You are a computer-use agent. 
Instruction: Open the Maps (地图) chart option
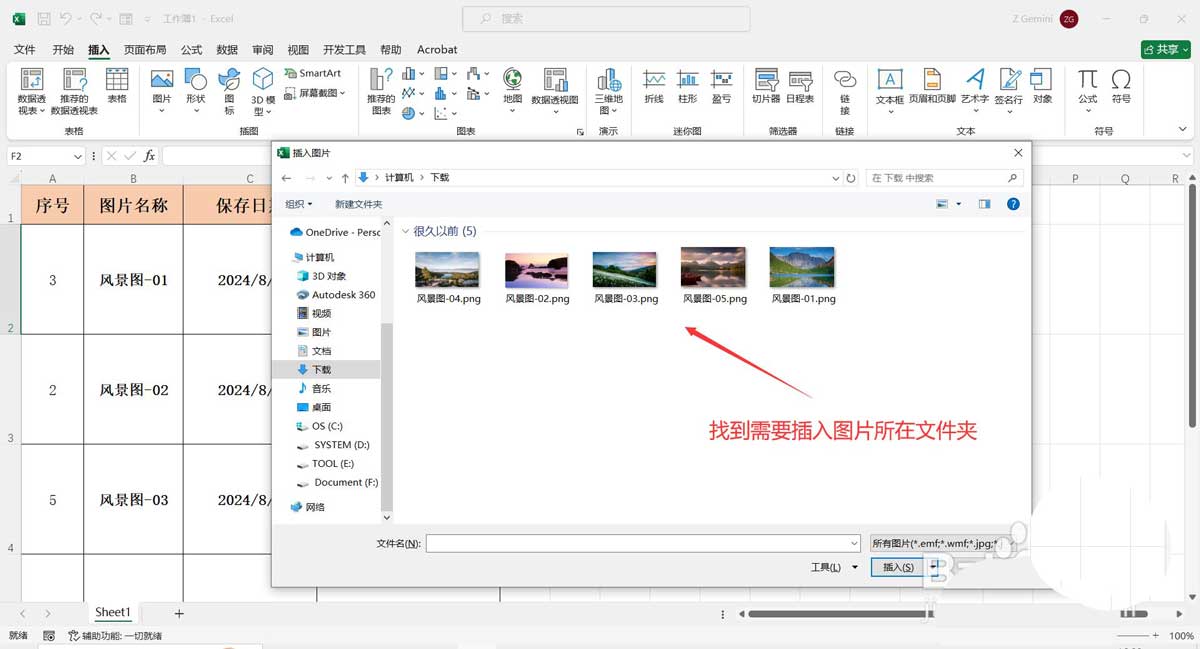coord(513,91)
